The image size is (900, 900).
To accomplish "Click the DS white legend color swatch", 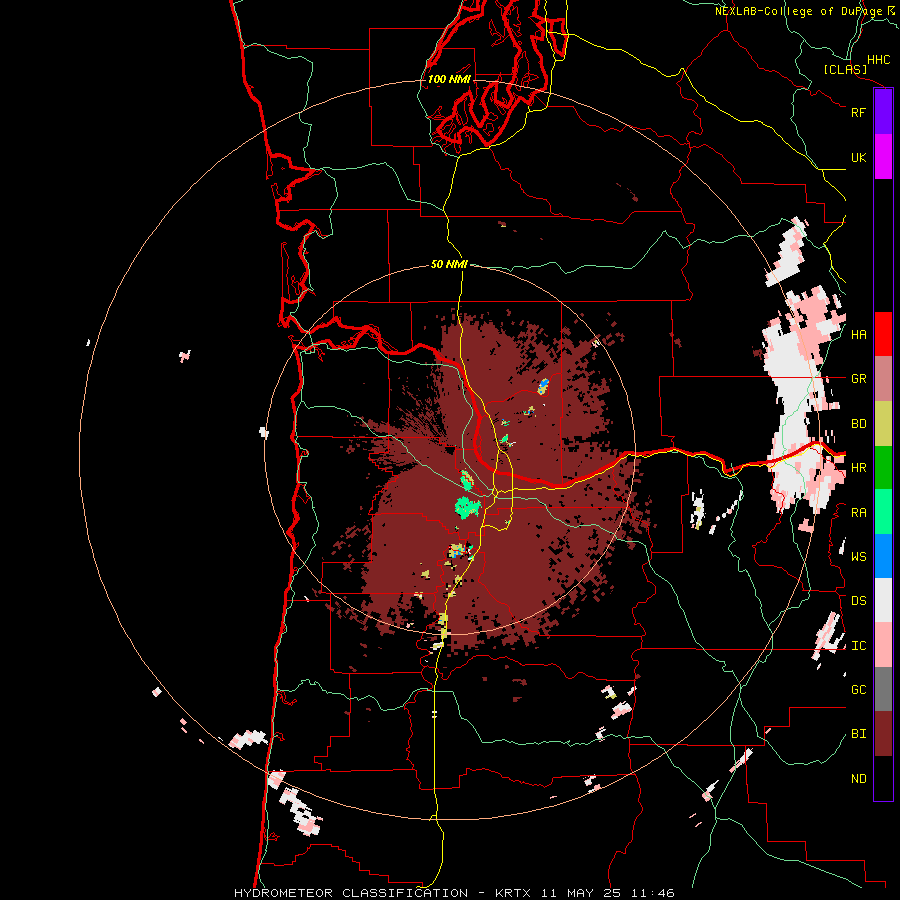I will click(883, 600).
